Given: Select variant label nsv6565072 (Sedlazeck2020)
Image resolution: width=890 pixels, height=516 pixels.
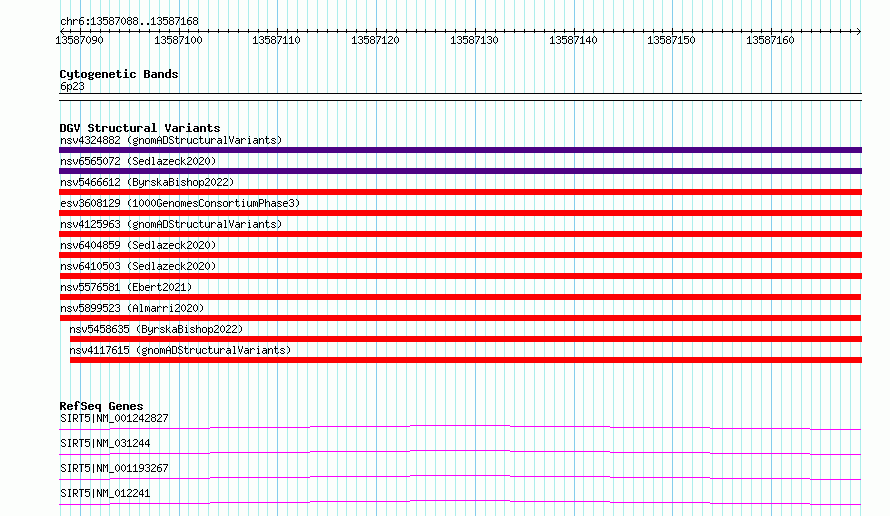Looking at the screenshot, I should click(x=138, y=161).
